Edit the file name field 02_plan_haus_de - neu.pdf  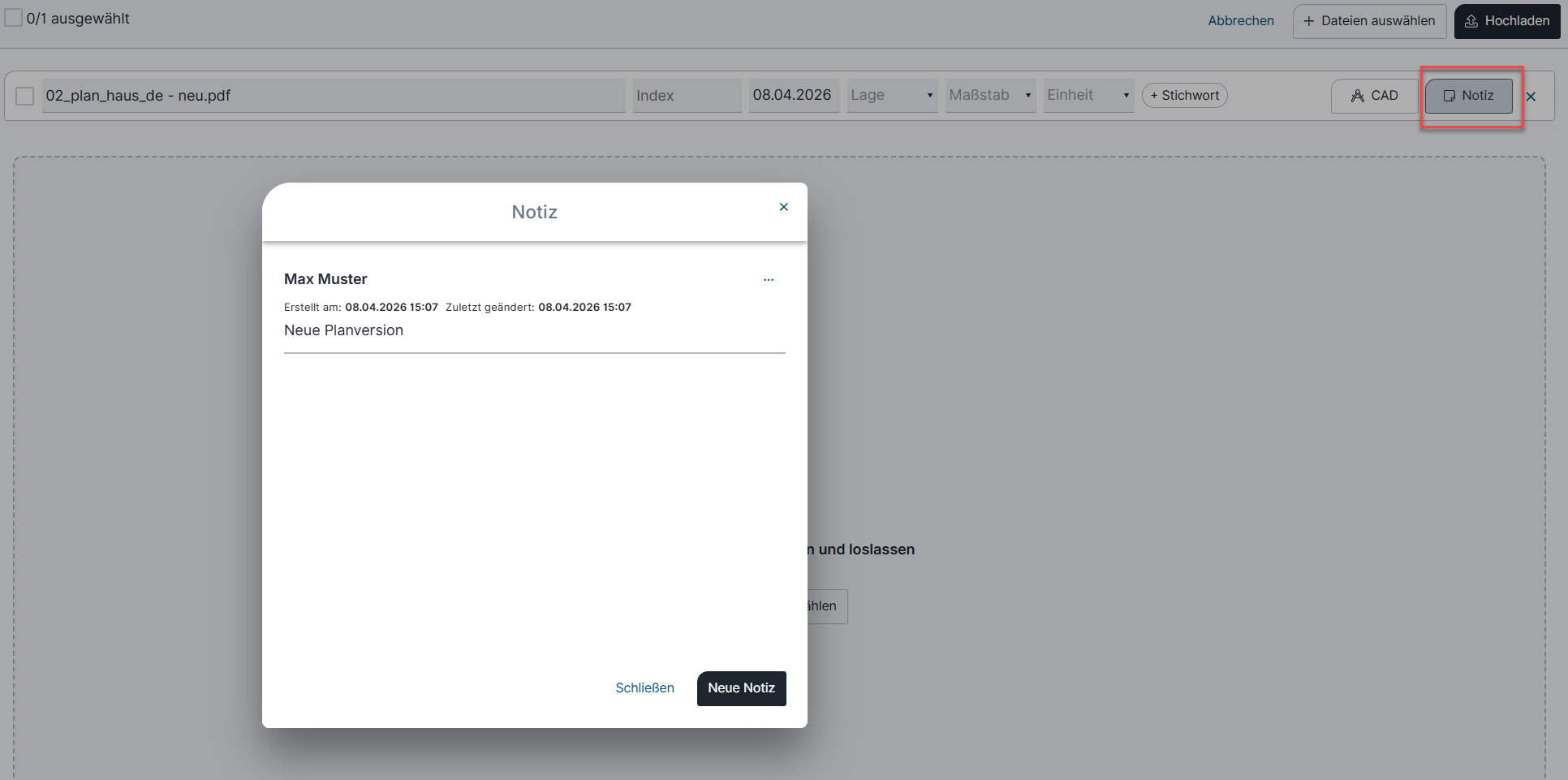pos(333,96)
